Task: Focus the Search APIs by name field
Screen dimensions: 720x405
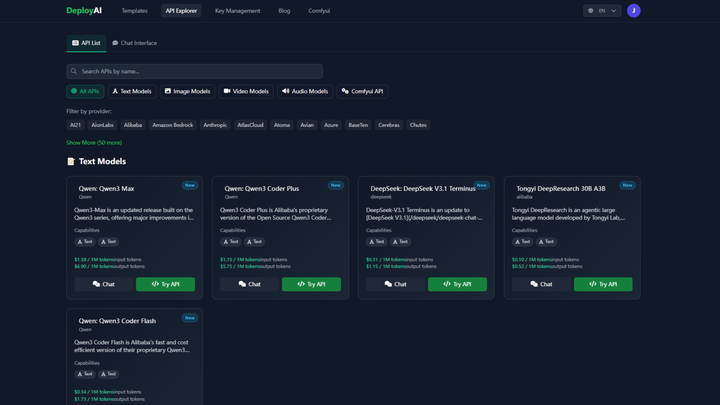Action: 194,71
